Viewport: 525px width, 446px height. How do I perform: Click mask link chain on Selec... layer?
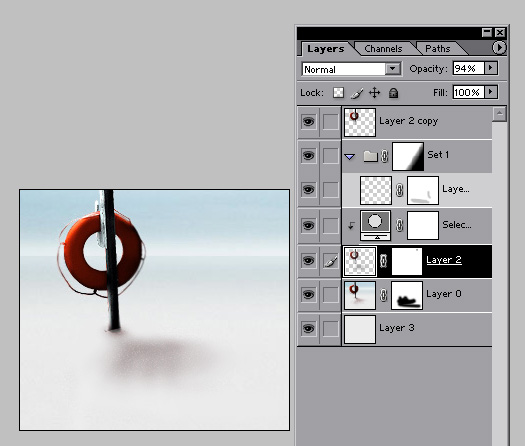pos(399,225)
